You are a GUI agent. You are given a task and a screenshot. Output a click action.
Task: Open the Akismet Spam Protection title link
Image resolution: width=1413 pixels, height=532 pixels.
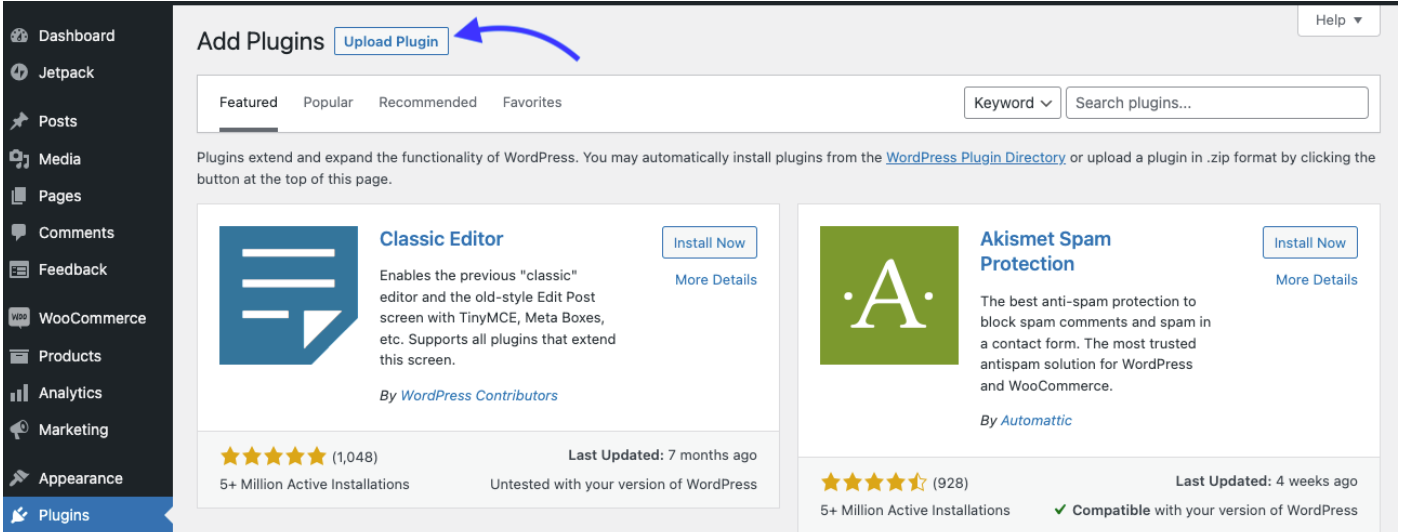[1045, 251]
